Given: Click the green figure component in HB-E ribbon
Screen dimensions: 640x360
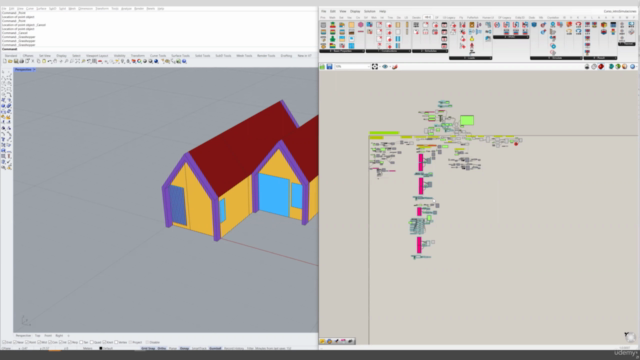Looking at the screenshot, I should pos(332,38).
